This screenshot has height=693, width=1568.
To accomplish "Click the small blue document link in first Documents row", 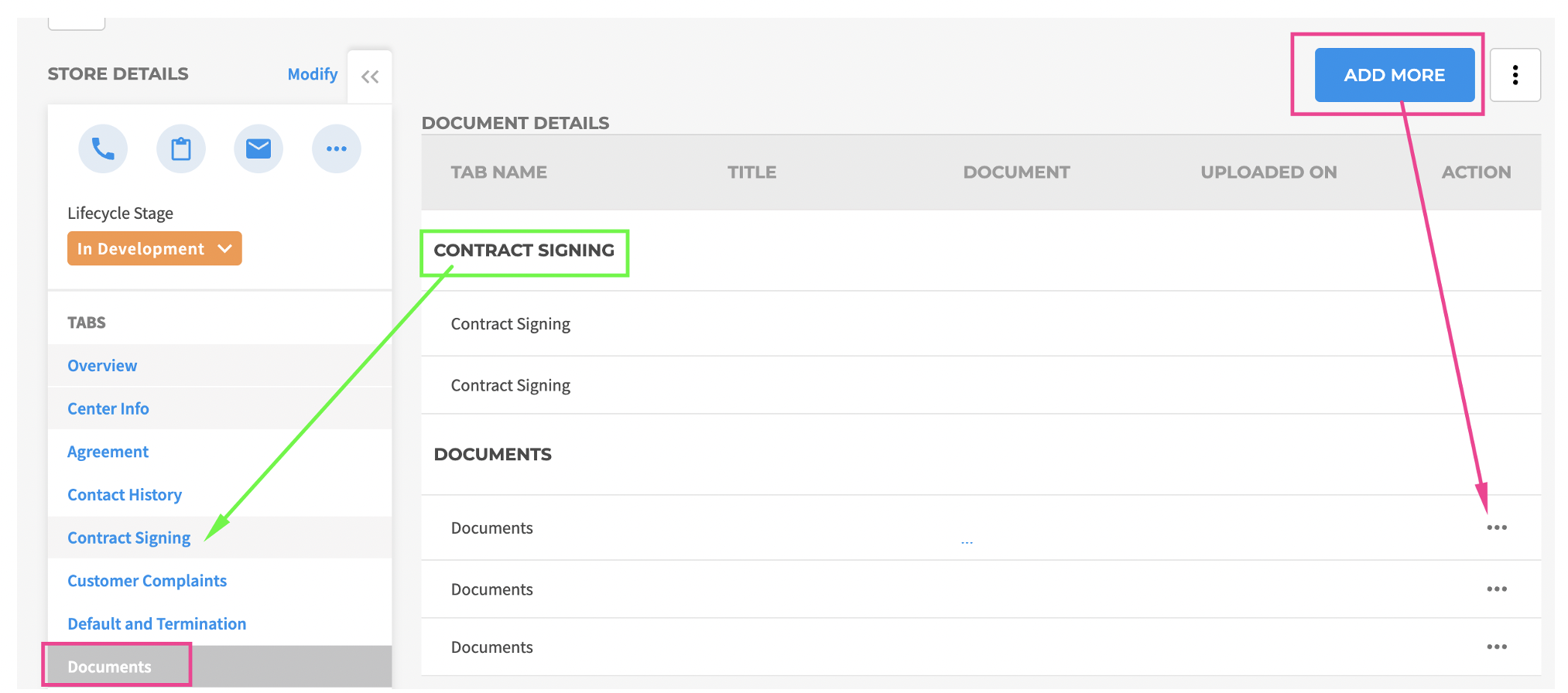I will pos(967,542).
